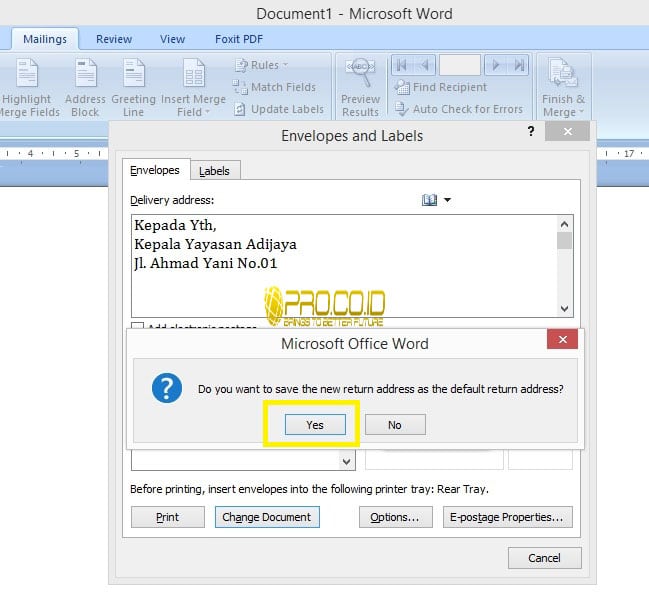Click return address scroll down arrow
The height and width of the screenshot is (610, 649).
[346, 461]
